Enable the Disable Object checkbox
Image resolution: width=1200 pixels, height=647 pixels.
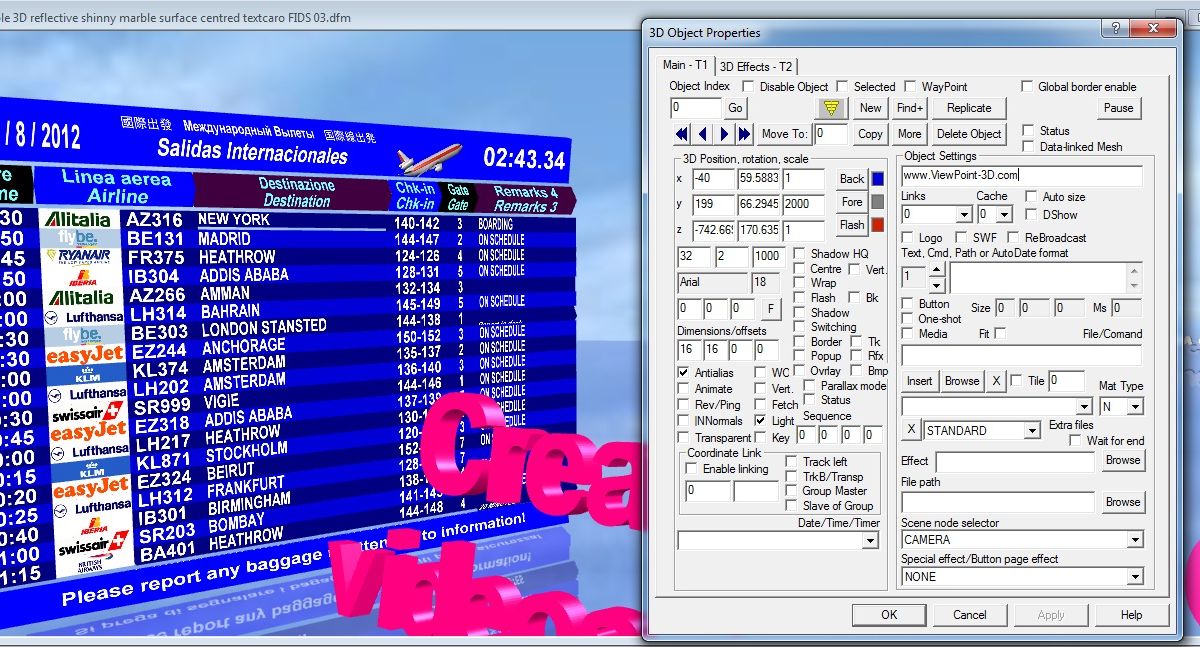click(749, 87)
